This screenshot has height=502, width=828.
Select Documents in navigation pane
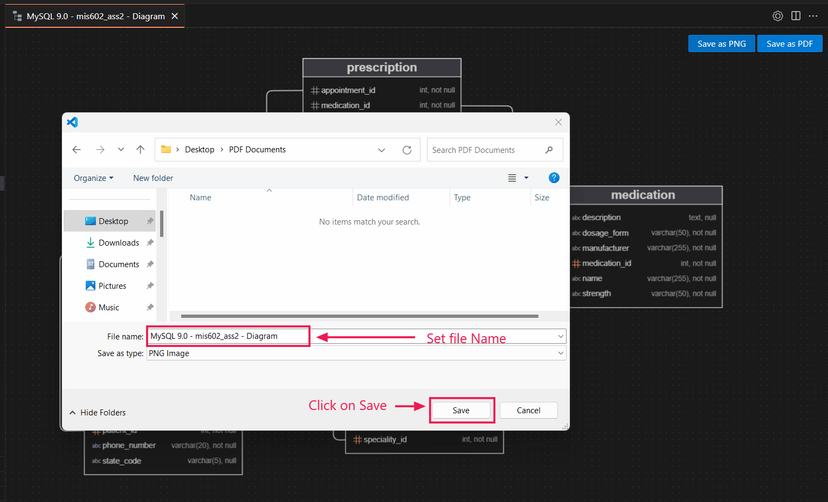[111, 264]
